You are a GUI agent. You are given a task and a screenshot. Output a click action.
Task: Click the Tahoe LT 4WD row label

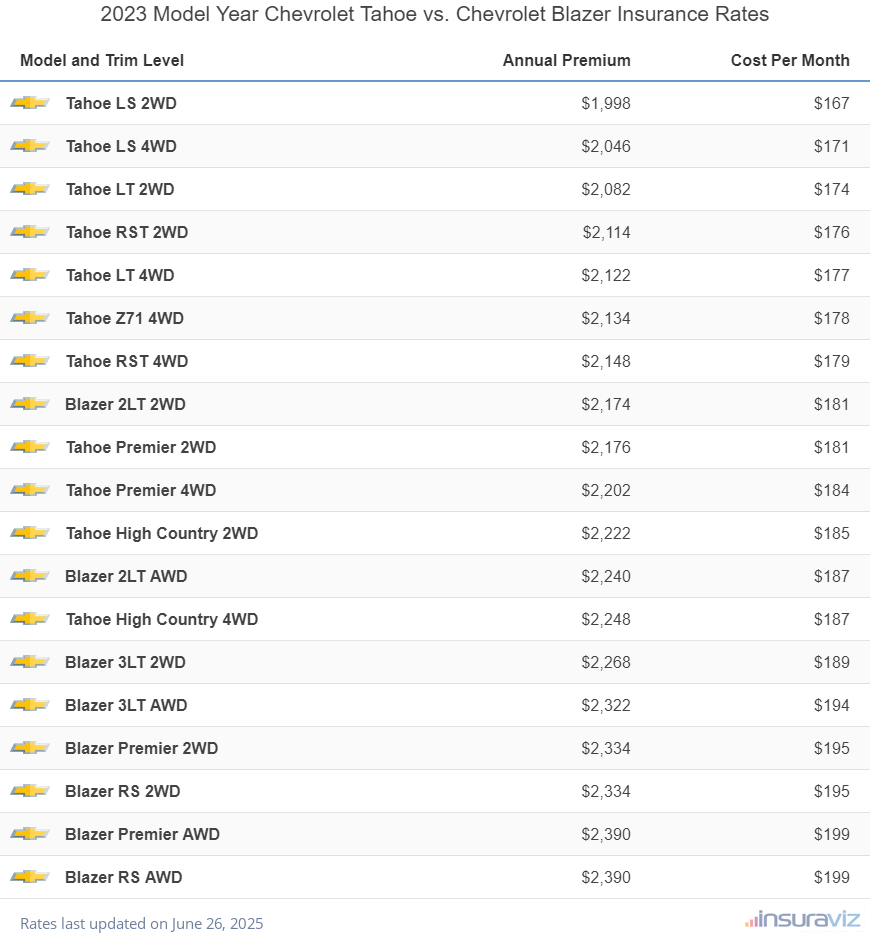pyautogui.click(x=120, y=275)
